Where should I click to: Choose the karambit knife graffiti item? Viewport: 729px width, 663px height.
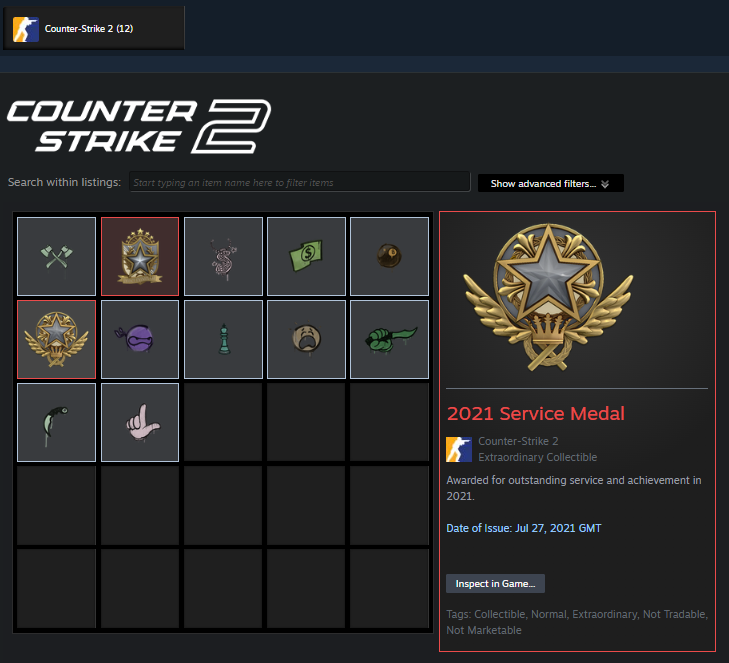tap(56, 423)
